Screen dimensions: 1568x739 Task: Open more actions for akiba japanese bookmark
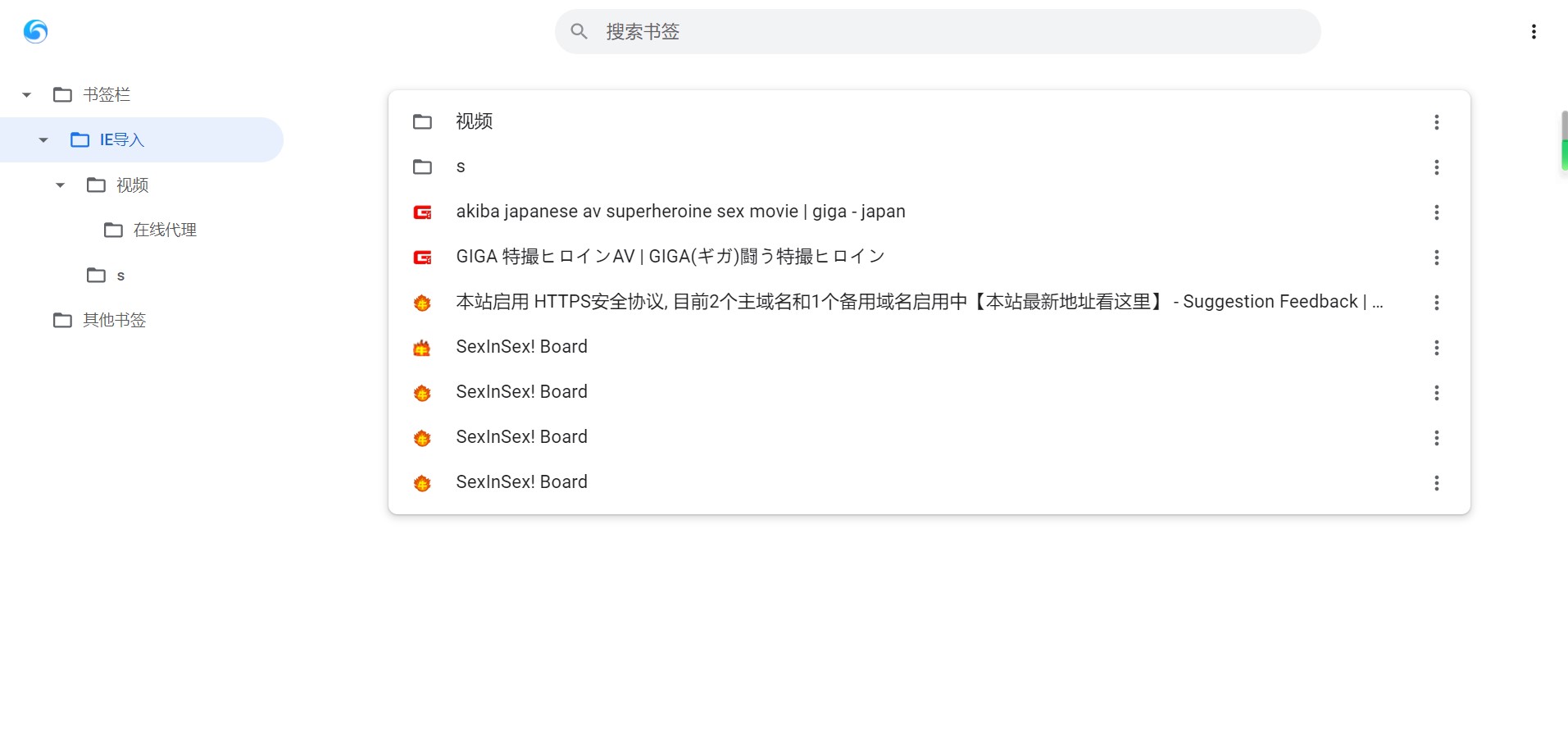click(x=1436, y=212)
